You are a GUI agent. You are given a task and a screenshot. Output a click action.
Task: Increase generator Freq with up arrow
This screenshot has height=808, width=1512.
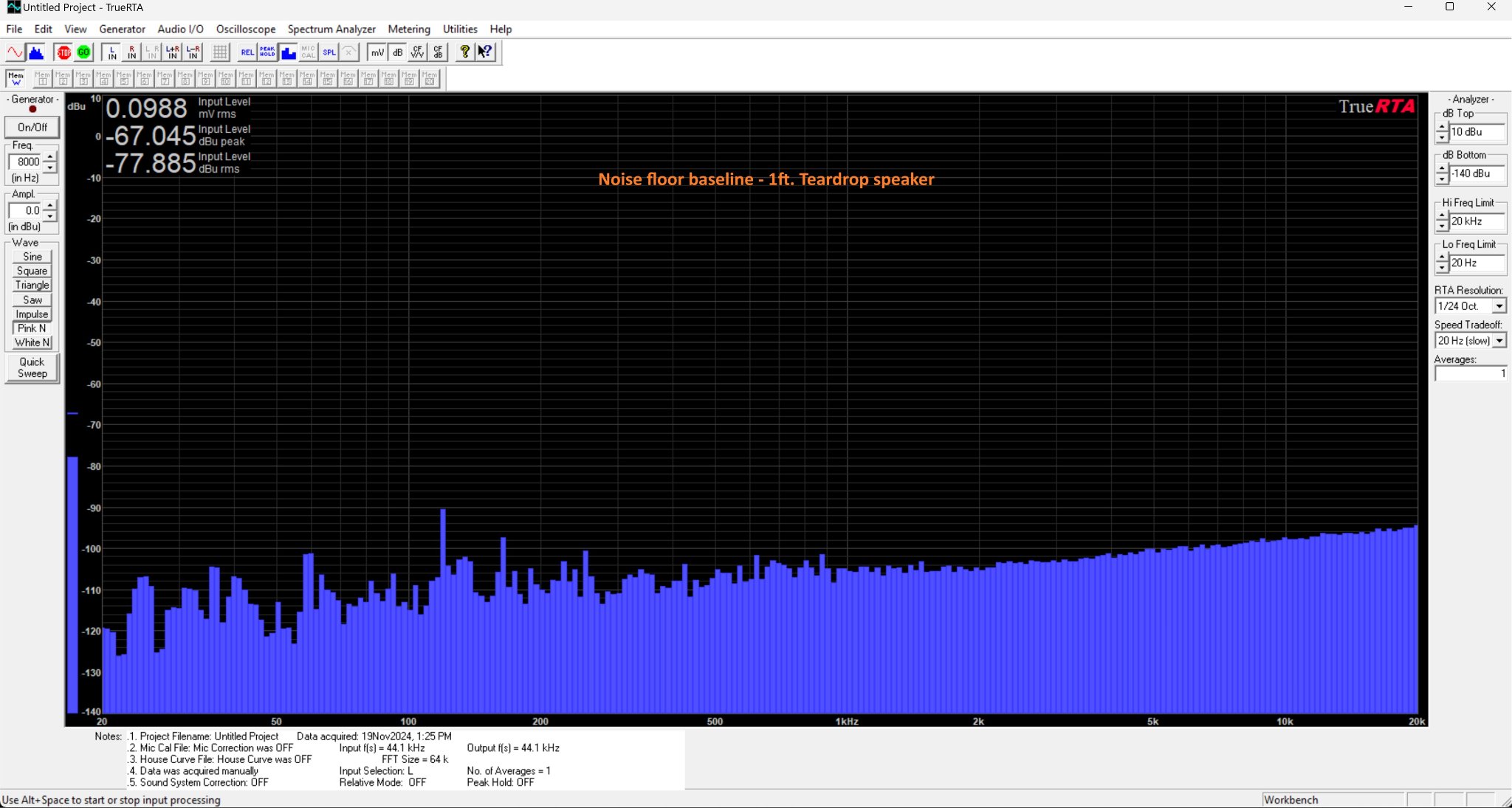click(49, 157)
